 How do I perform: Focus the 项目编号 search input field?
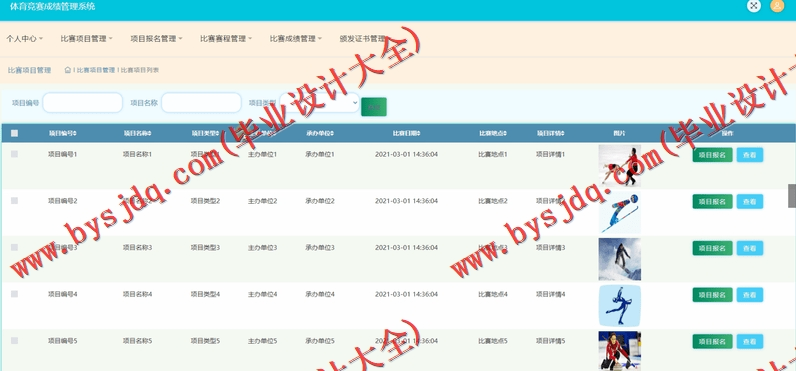point(83,103)
